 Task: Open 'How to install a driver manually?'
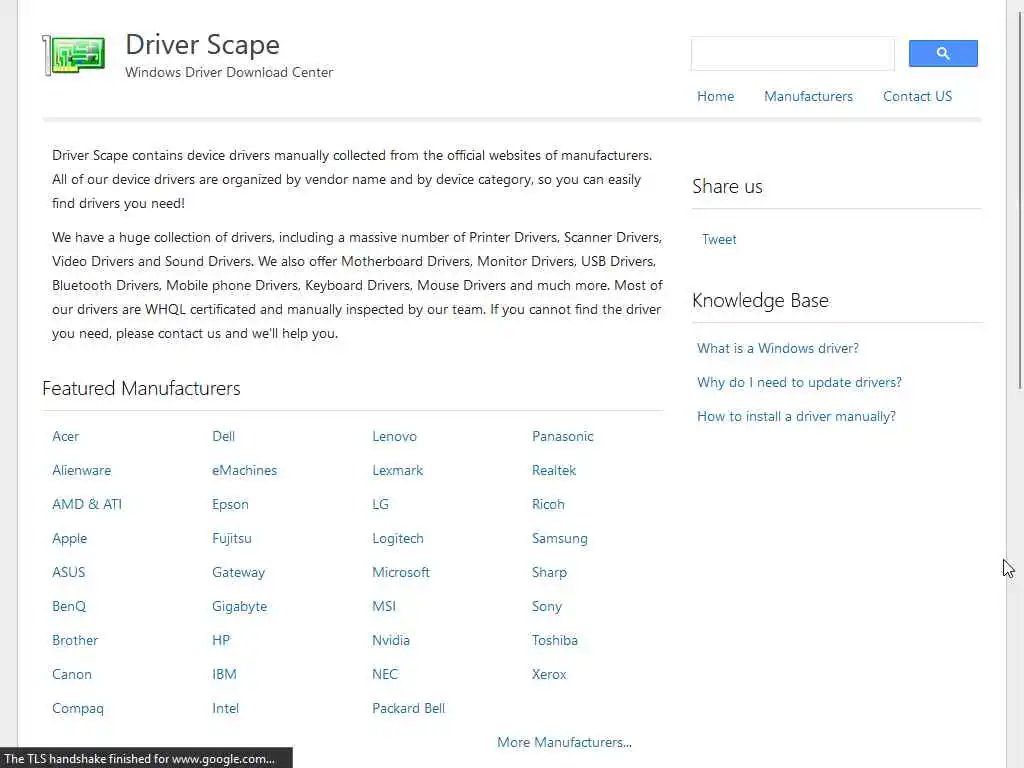tap(796, 417)
